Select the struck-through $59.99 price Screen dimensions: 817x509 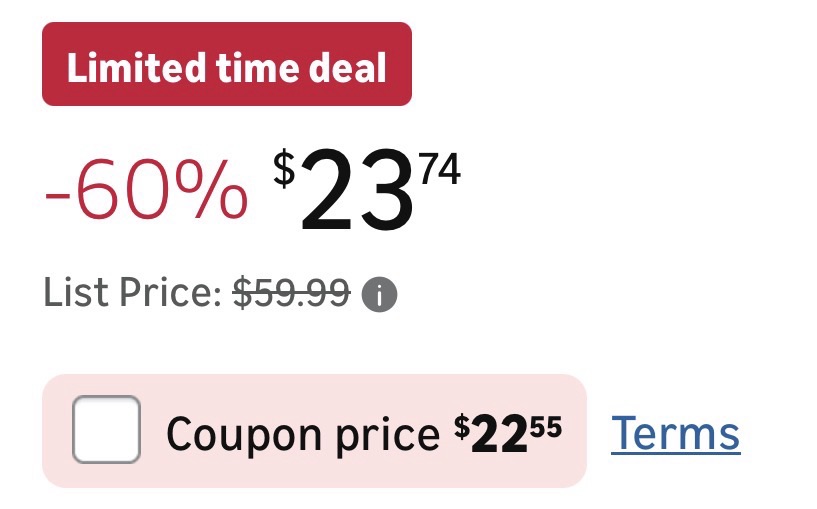coord(291,294)
